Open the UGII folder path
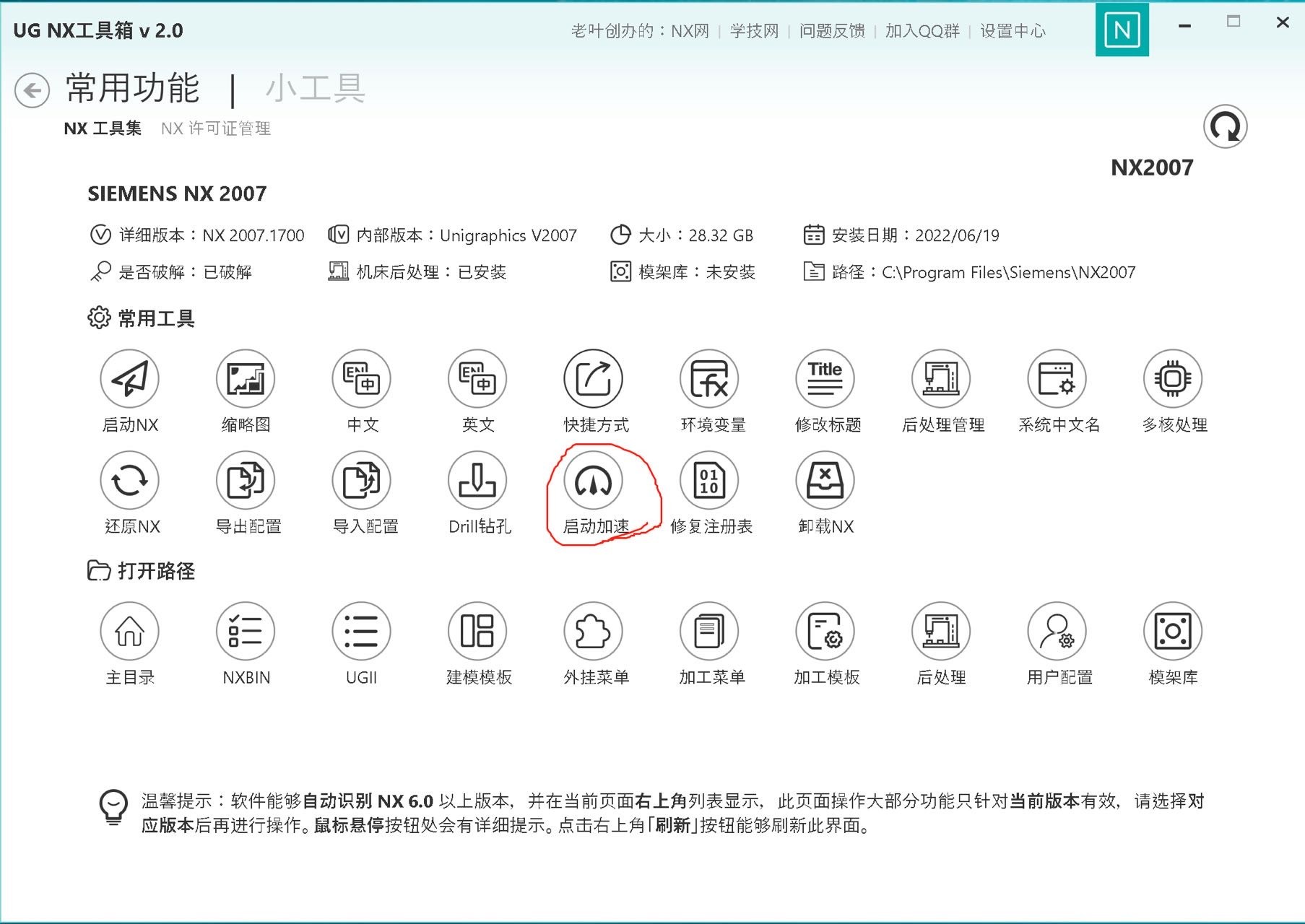Screen dimensions: 1305x924 [x=361, y=632]
